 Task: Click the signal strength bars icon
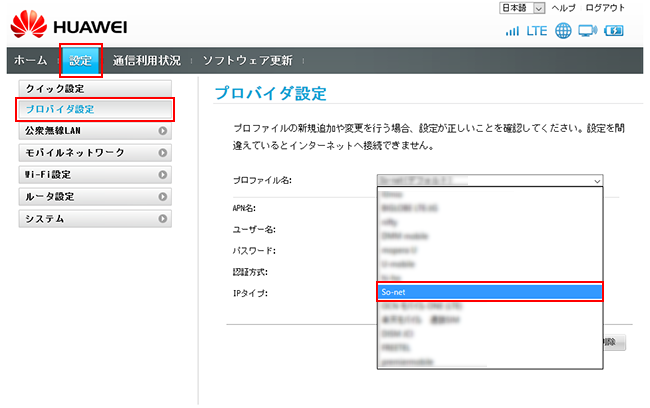click(x=513, y=31)
